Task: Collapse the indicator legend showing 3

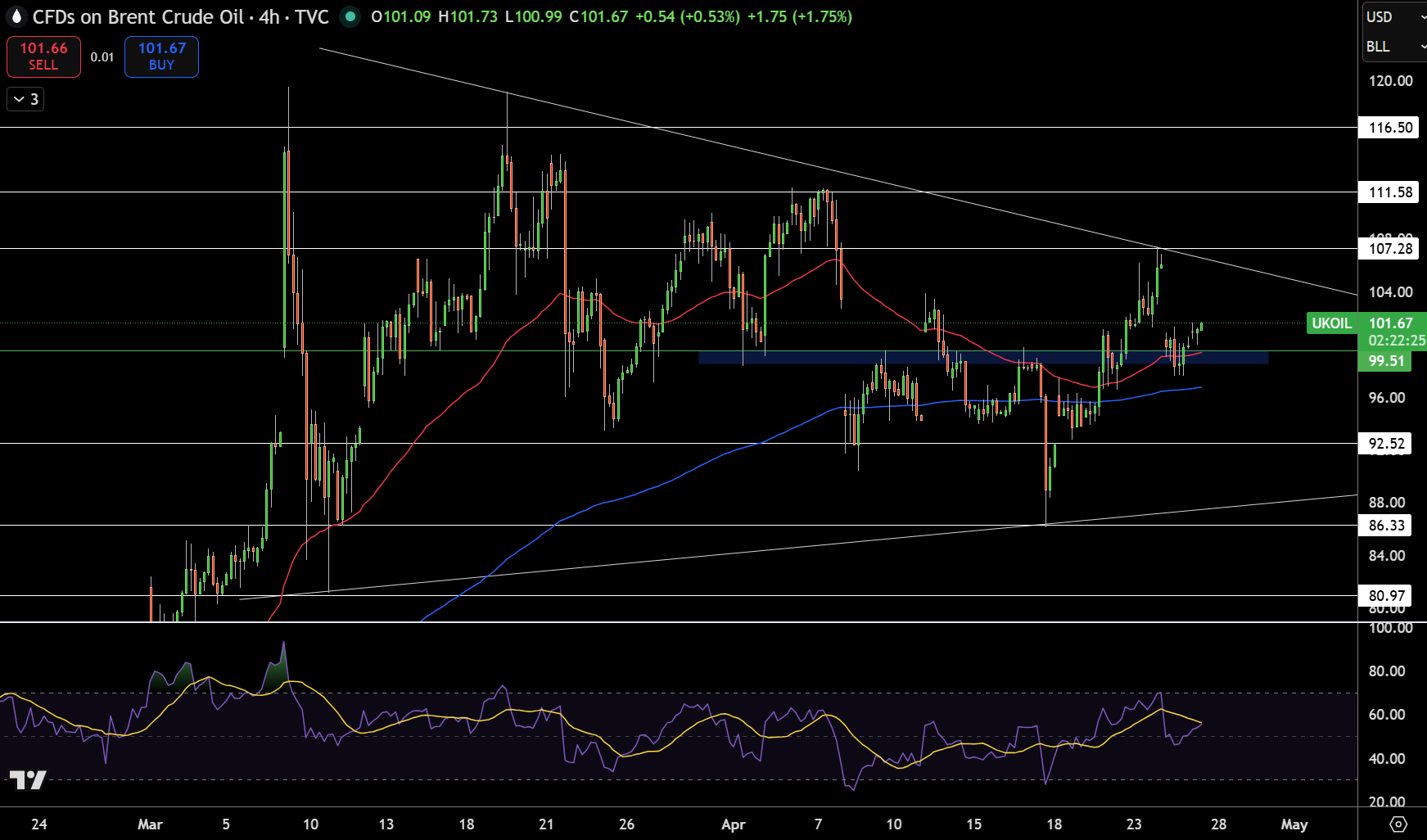Action: point(25,99)
